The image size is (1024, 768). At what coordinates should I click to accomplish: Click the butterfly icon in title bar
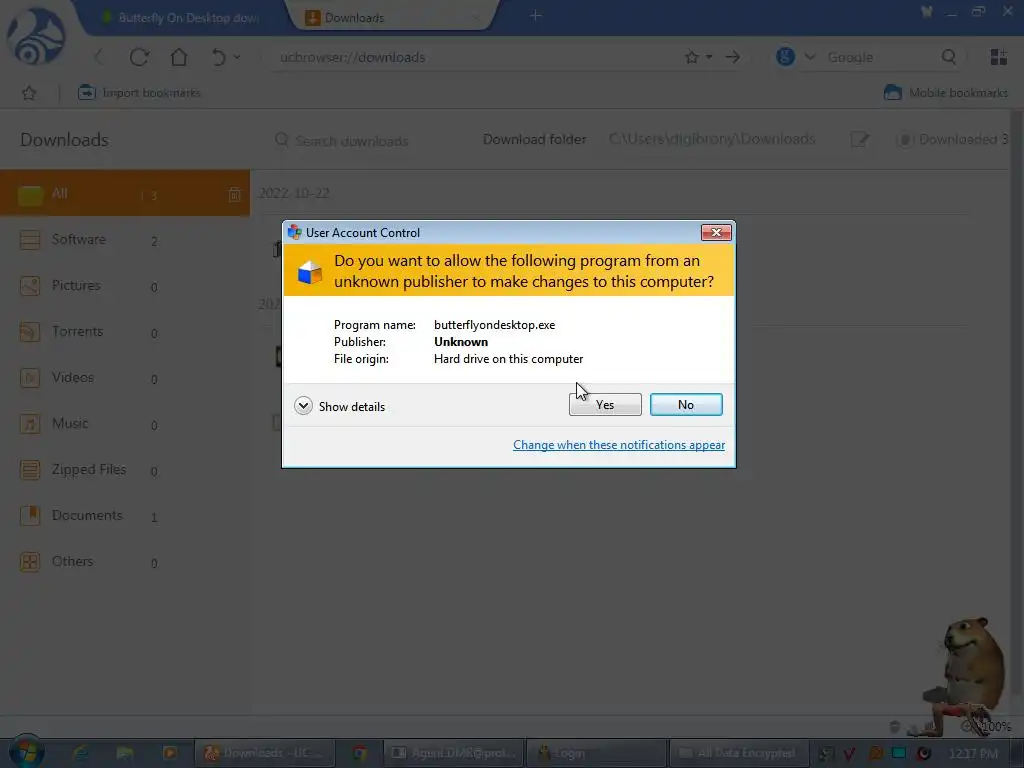926,12
